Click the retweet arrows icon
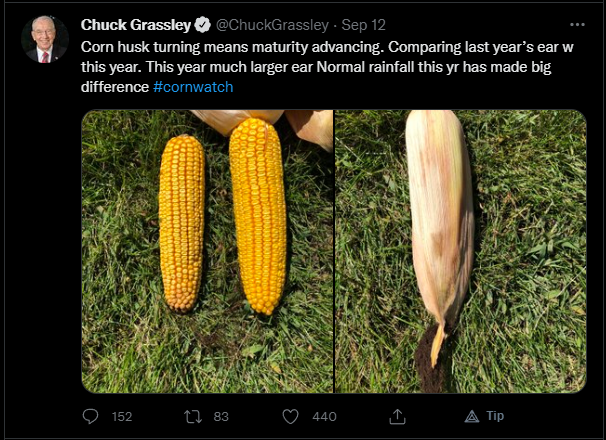The height and width of the screenshot is (440, 606). 194,416
